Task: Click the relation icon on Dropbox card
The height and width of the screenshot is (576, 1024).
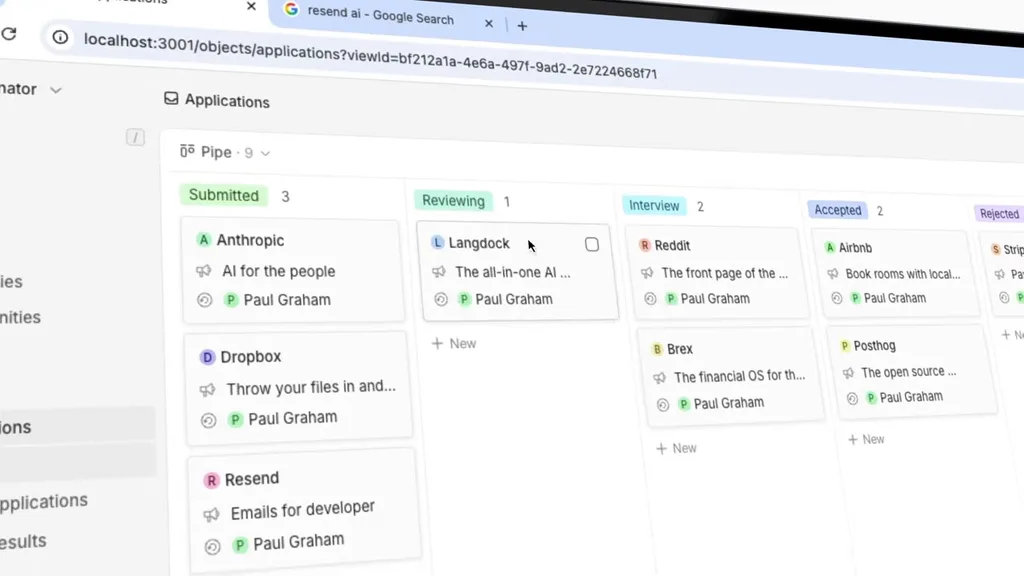Action: tap(208, 421)
